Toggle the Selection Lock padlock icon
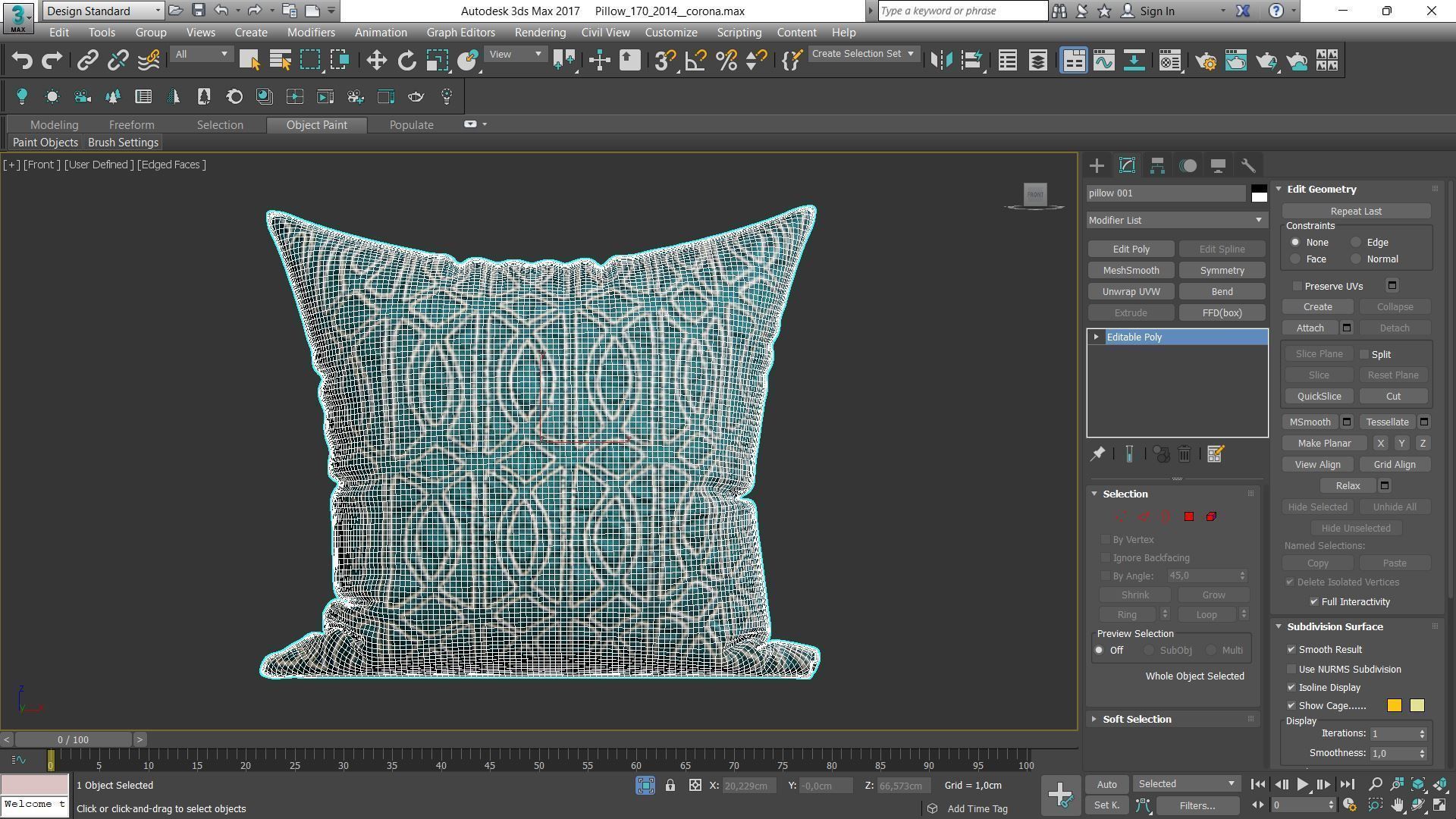 click(670, 786)
